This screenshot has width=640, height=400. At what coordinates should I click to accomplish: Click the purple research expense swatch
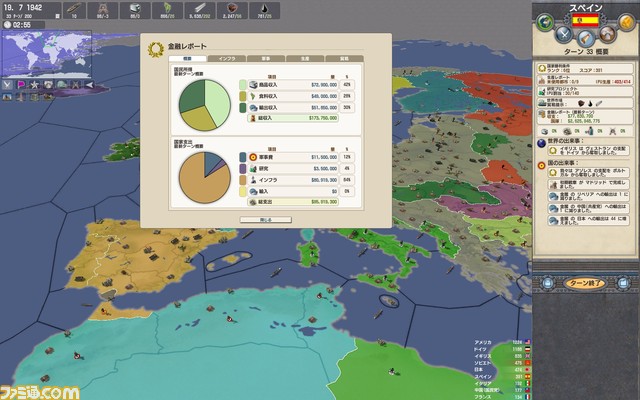[243, 169]
